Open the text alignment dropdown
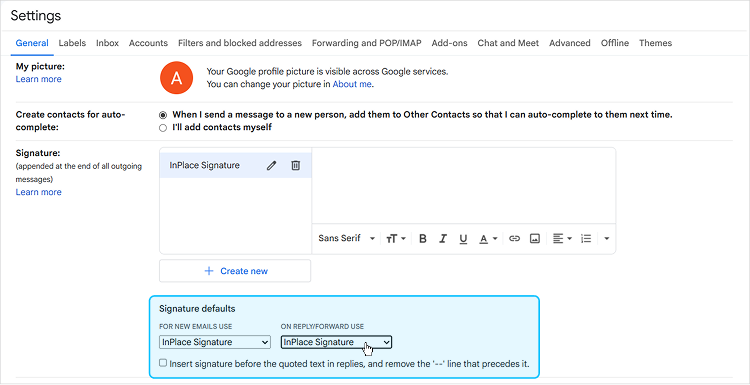The height and width of the screenshot is (385, 750). point(562,238)
